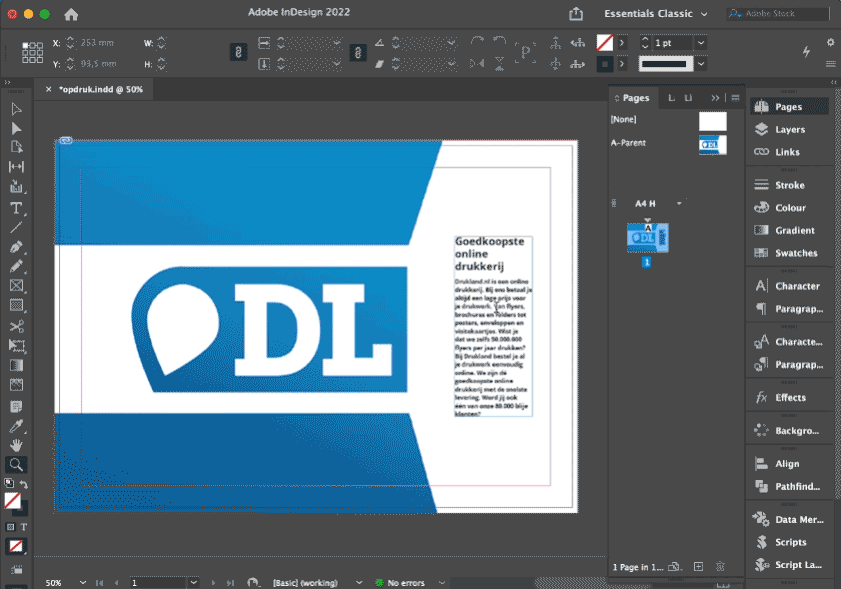Click the Apply None swatch
This screenshot has width=841, height=589.
point(16,547)
